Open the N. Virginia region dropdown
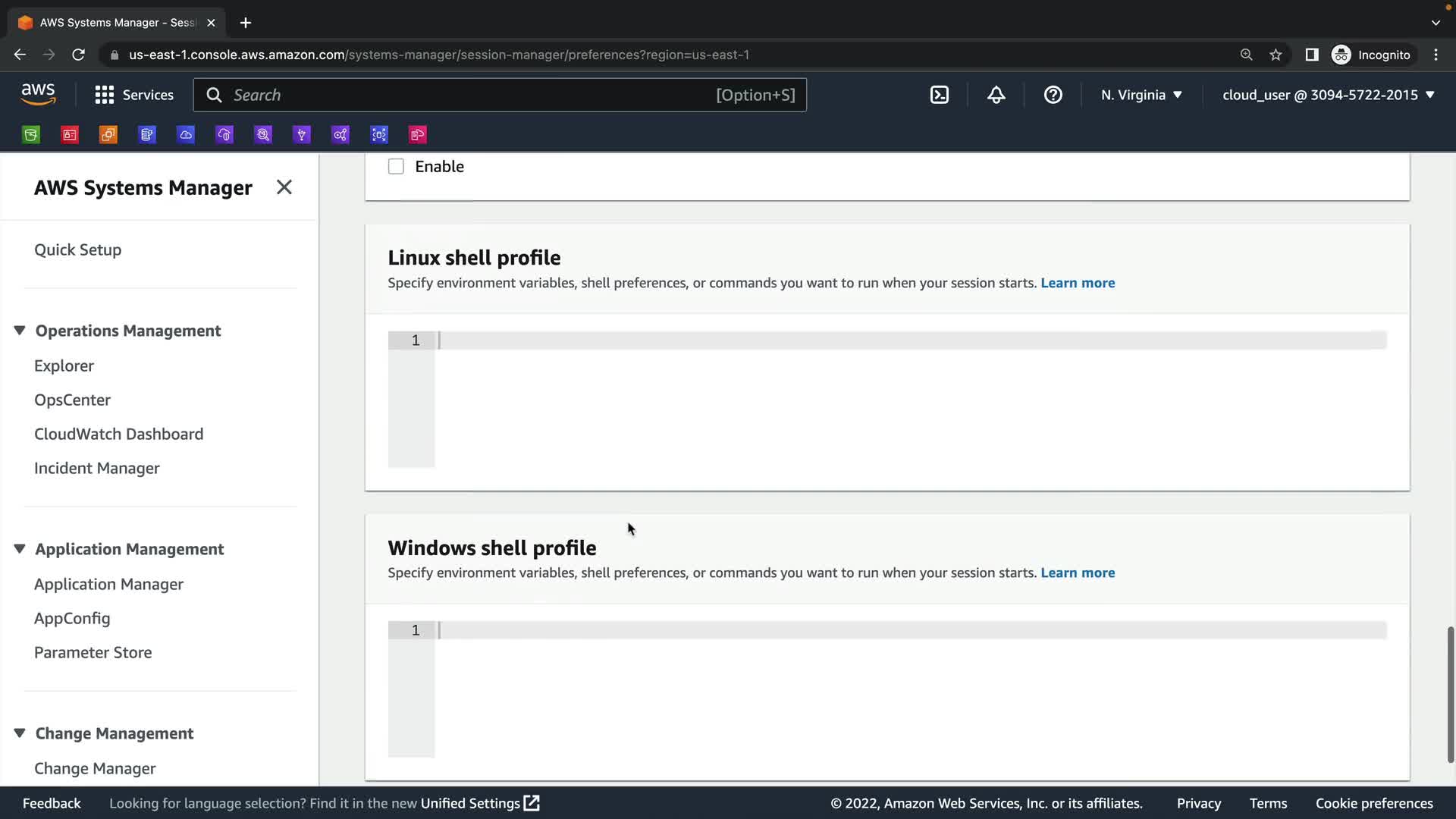This screenshot has width=1456, height=819. 1141,95
